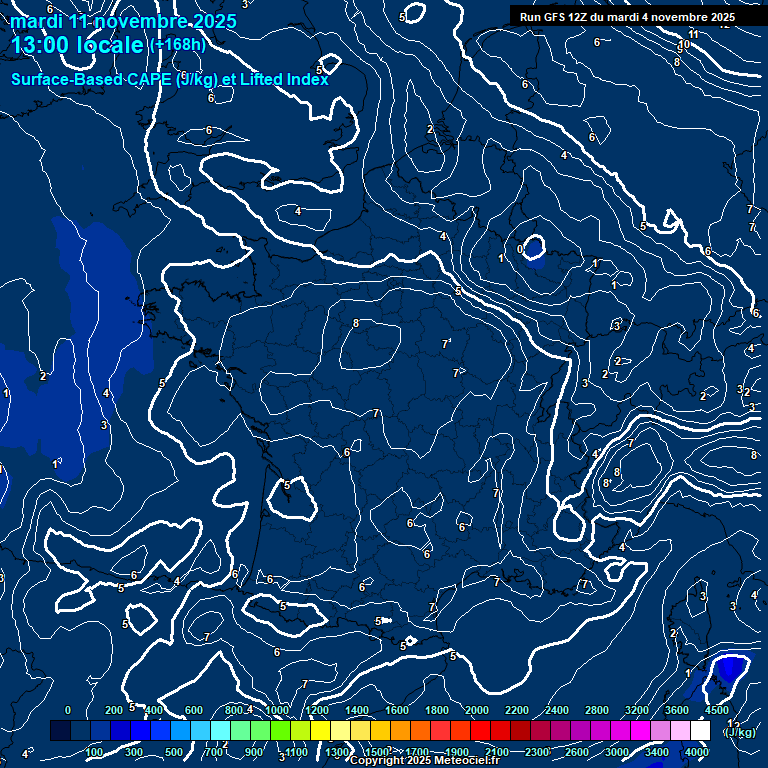Image resolution: width=768 pixels, height=768 pixels.
Task: Click the '2100' legend value below swatches
Action: click(x=497, y=752)
